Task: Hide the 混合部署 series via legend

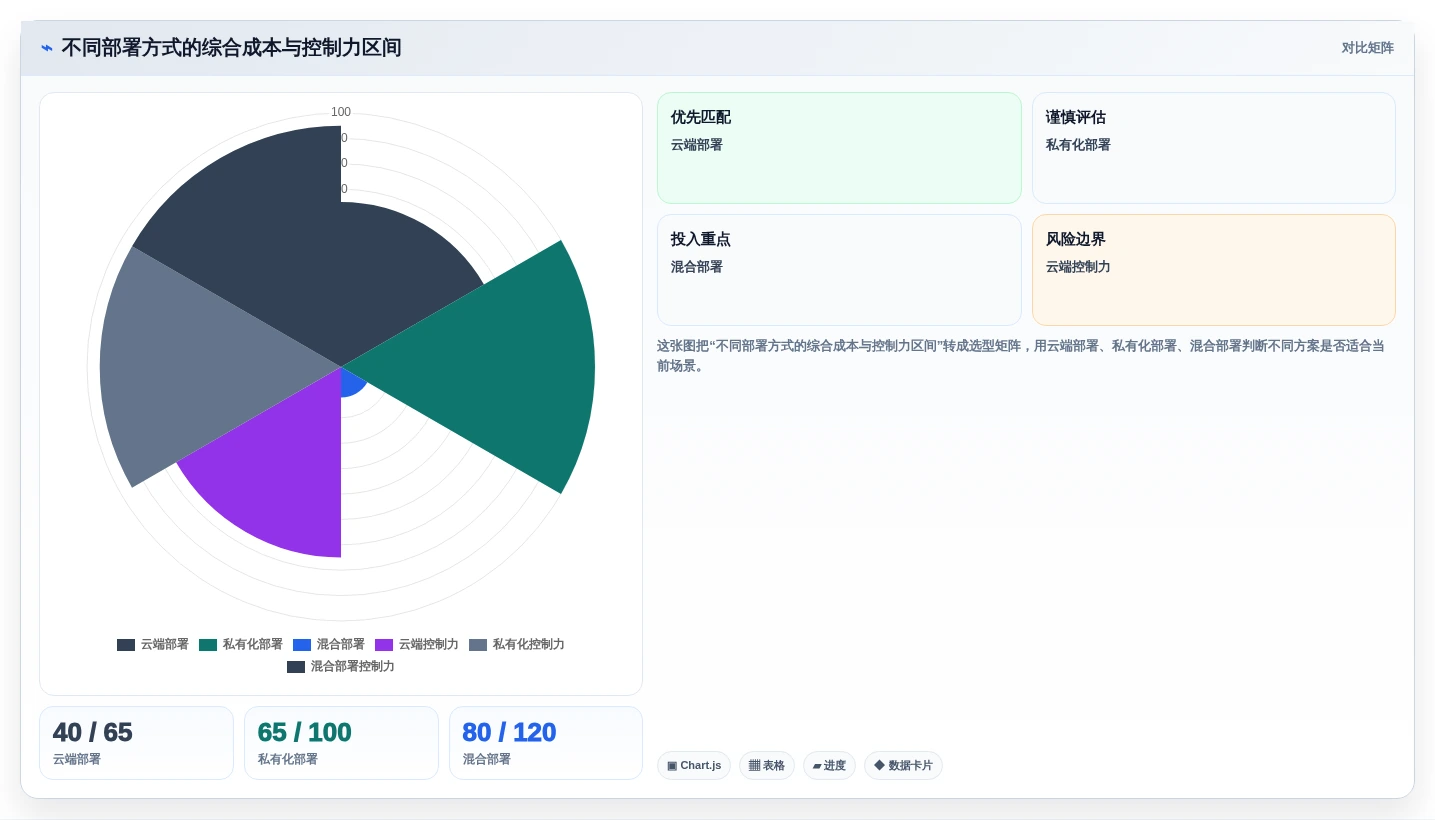Action: click(x=329, y=645)
